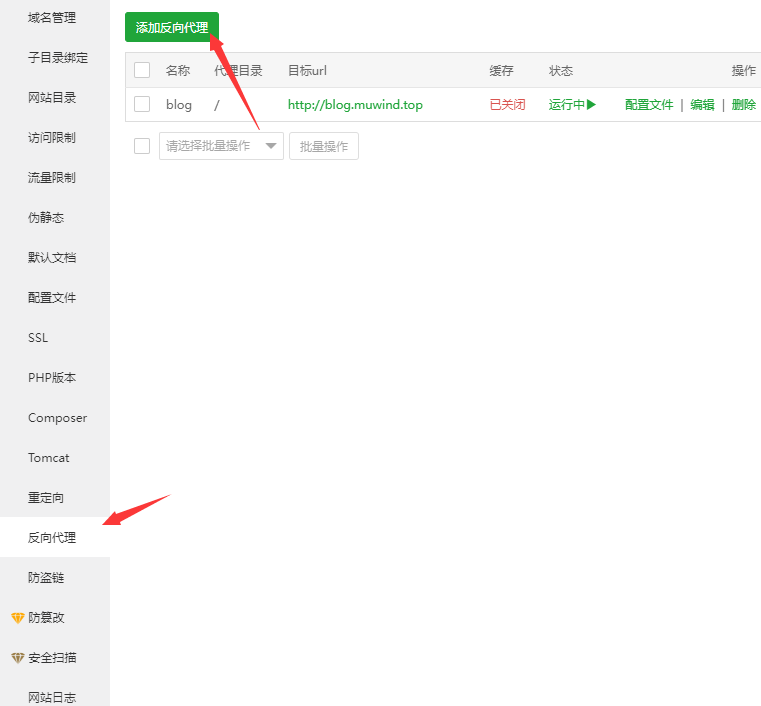The image size is (761, 706).
Task: Open the 安全扫描 tab
Action: [52, 657]
